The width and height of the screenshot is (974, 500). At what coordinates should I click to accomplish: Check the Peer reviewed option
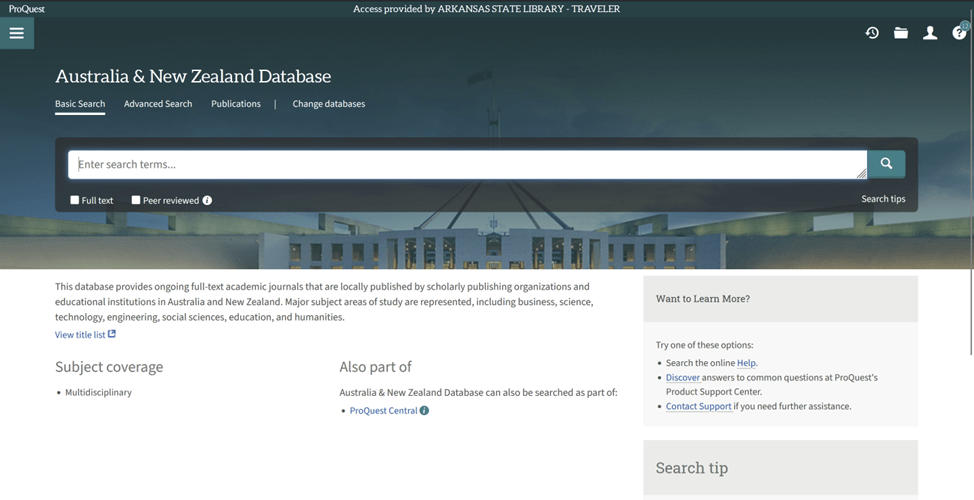136,200
